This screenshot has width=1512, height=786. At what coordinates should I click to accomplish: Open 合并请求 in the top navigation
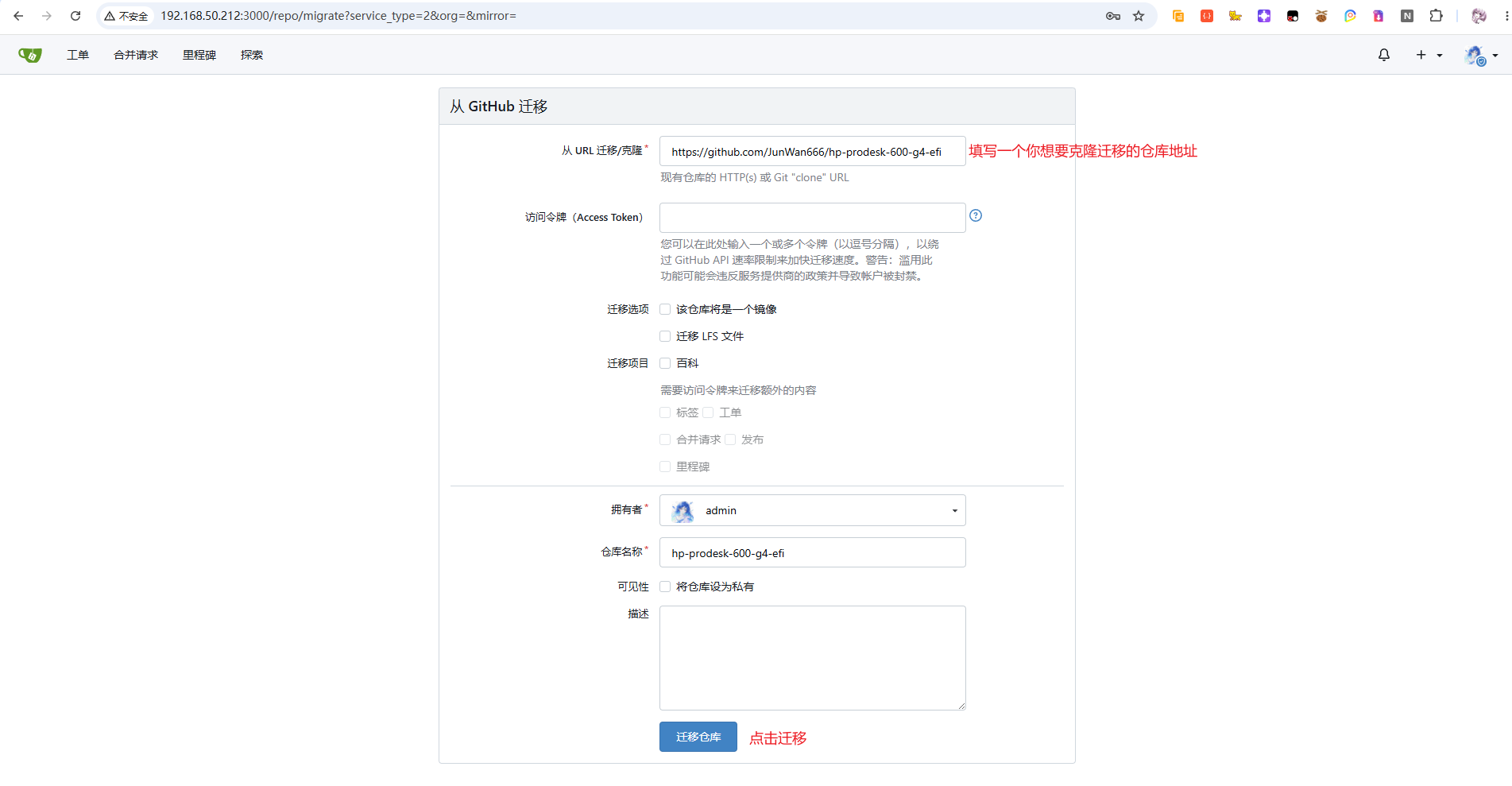(136, 55)
